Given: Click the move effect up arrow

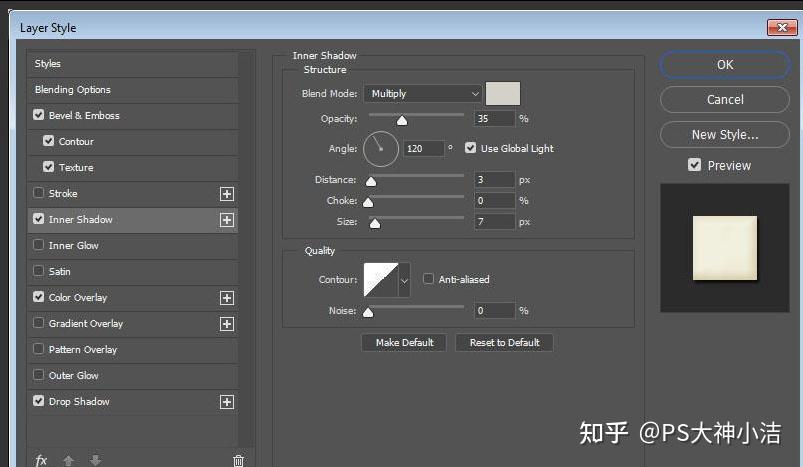Looking at the screenshot, I should tap(68, 460).
